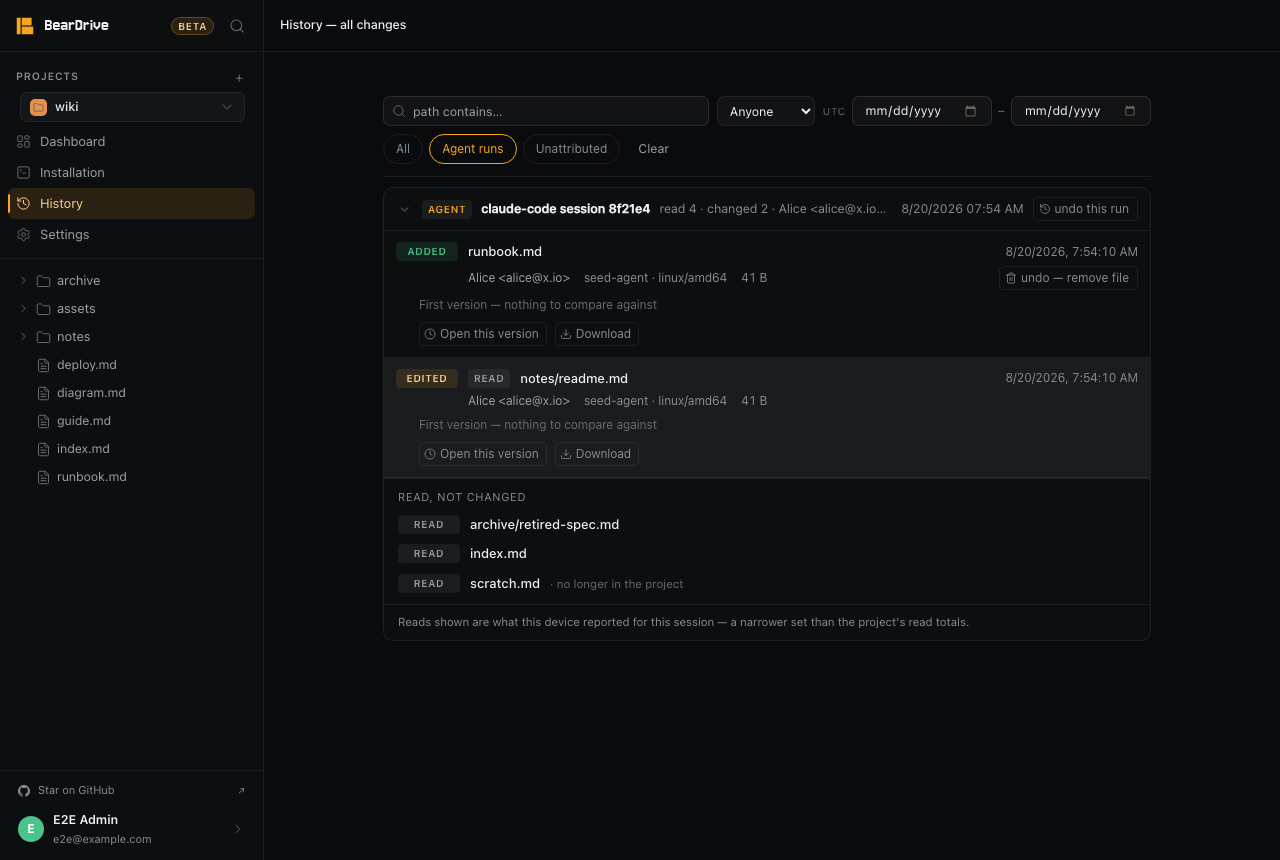Toggle the Unattributed filter chip
1280x860 pixels.
click(571, 149)
